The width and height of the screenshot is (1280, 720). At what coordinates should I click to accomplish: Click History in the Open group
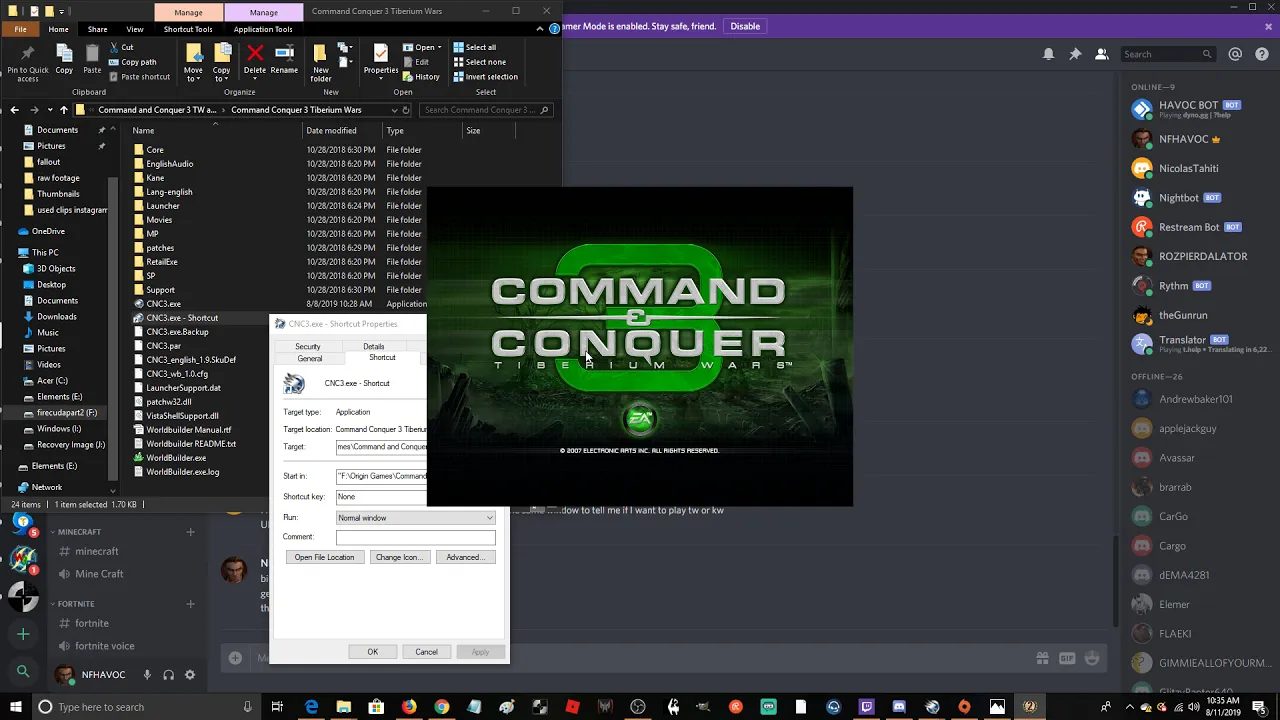click(x=421, y=77)
